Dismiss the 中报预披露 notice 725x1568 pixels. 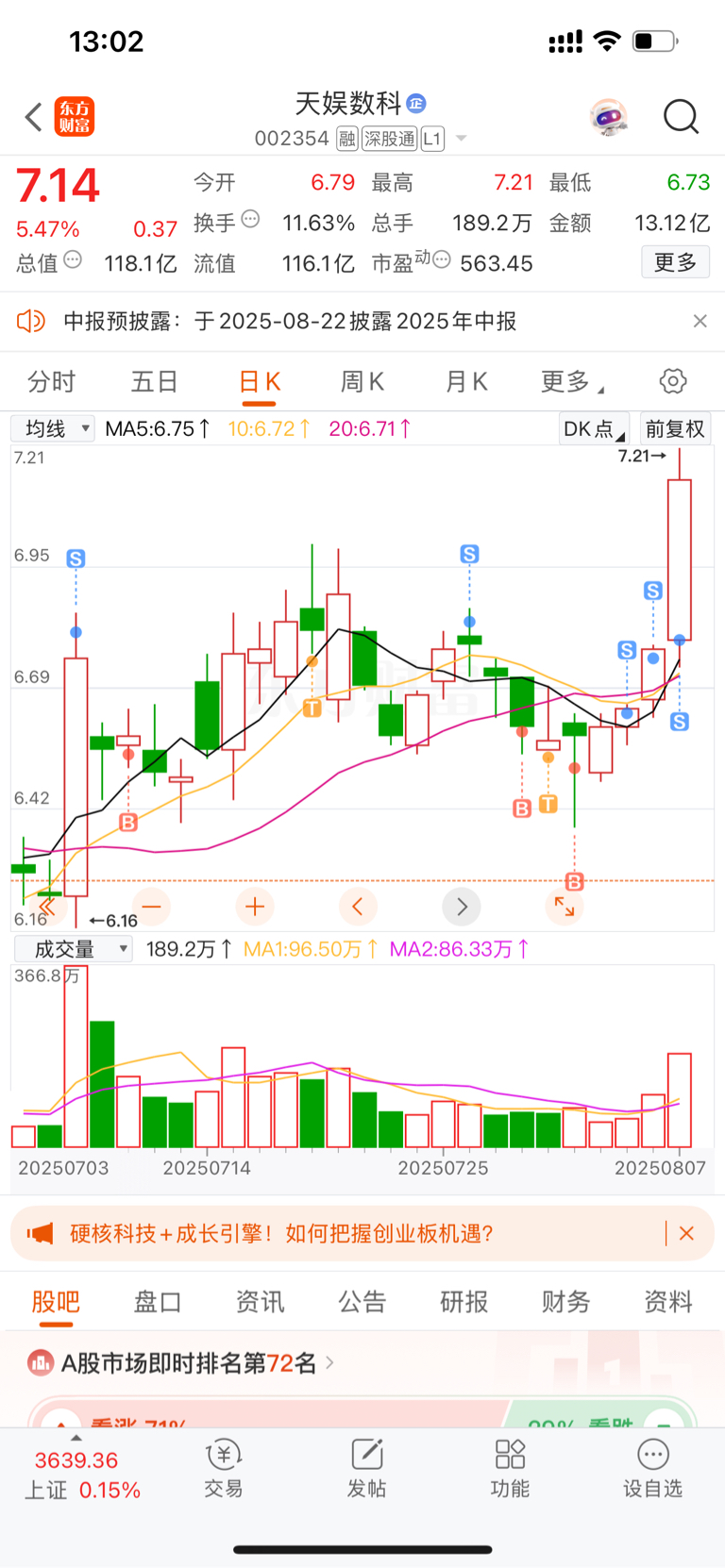(700, 321)
